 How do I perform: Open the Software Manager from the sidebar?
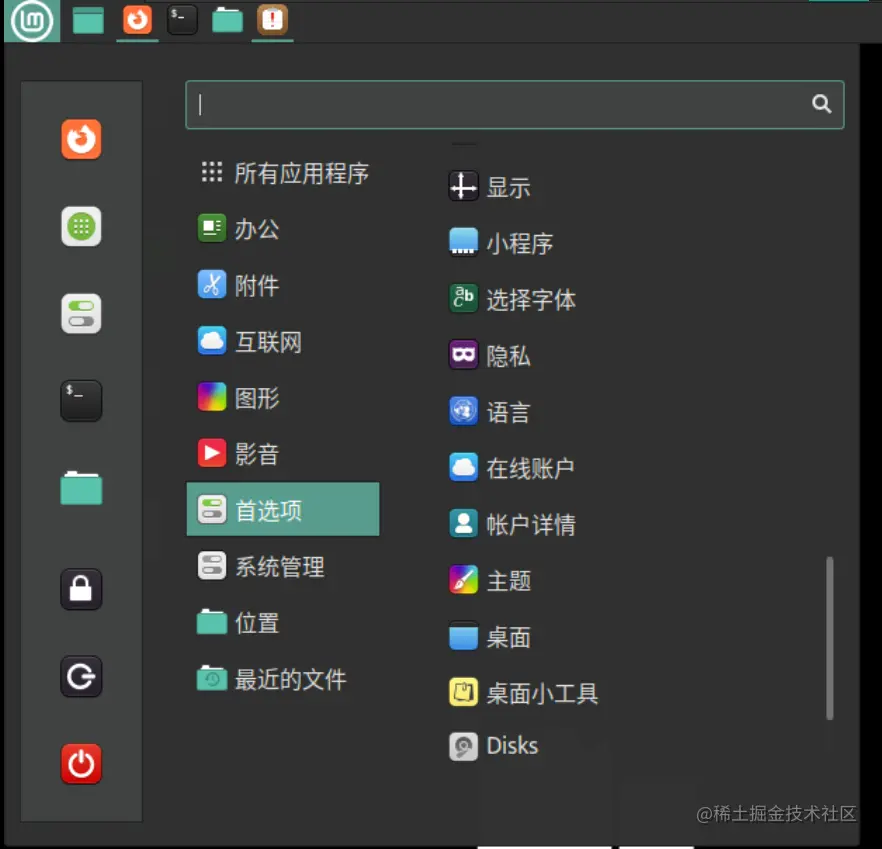pos(81,227)
